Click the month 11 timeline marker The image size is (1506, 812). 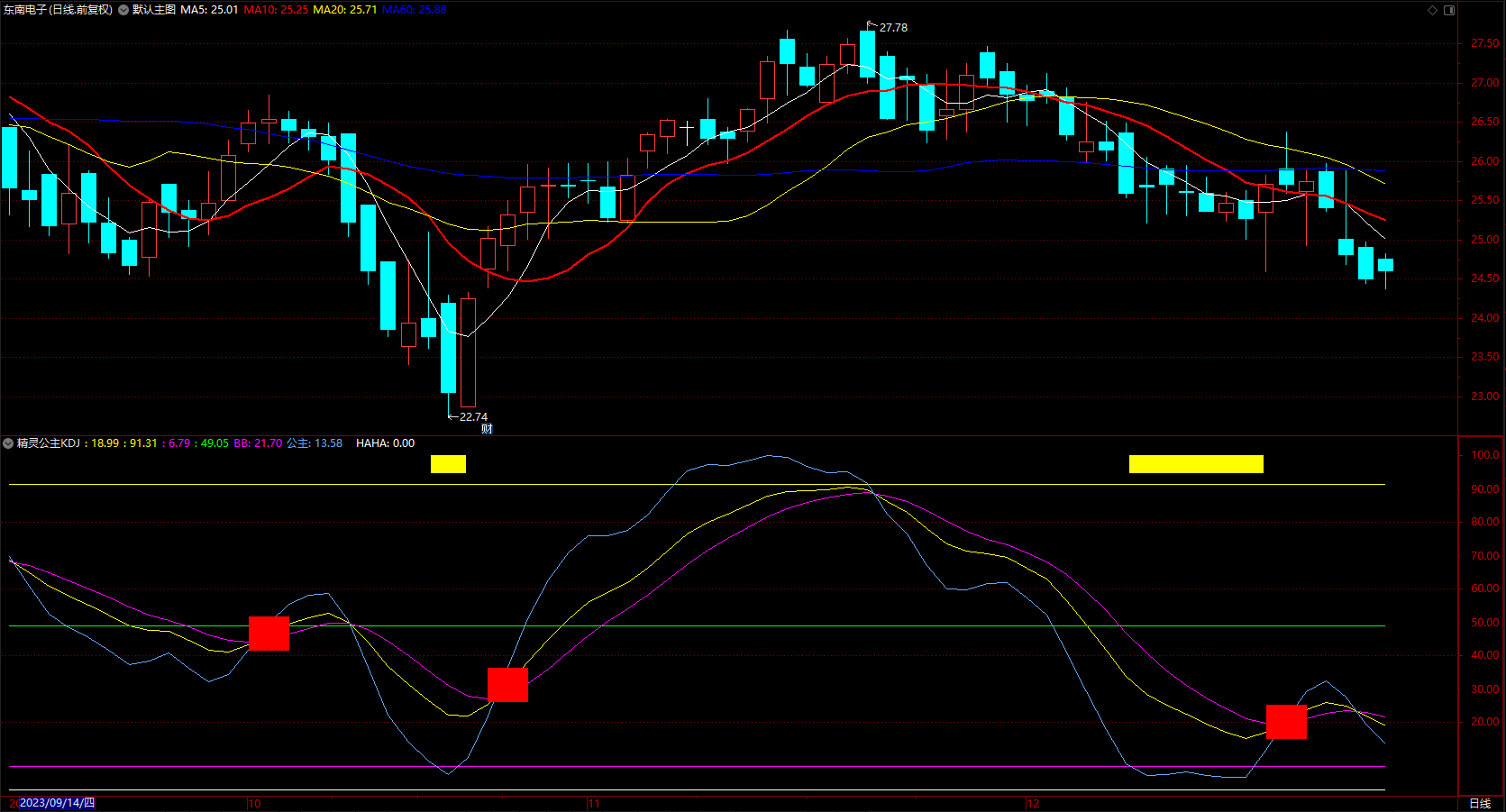pyautogui.click(x=593, y=803)
